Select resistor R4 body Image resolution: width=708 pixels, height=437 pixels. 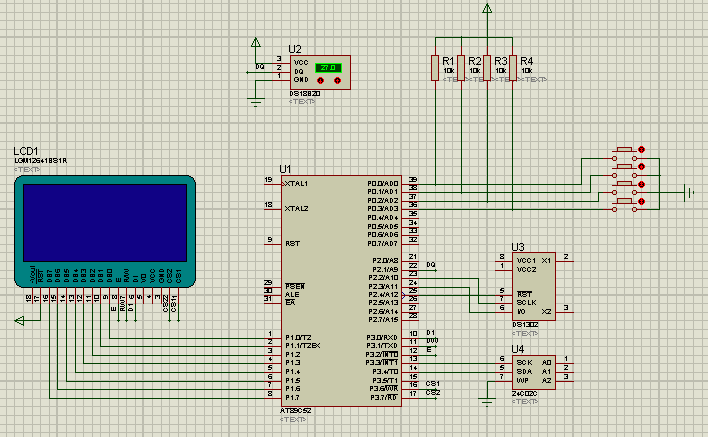click(x=513, y=68)
